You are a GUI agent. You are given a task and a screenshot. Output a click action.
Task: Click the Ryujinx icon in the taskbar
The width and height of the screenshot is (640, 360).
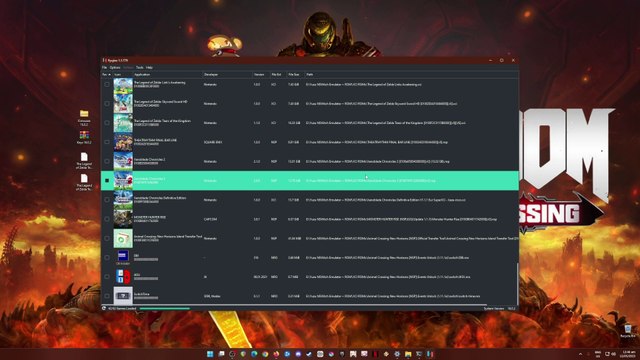tap(431, 354)
